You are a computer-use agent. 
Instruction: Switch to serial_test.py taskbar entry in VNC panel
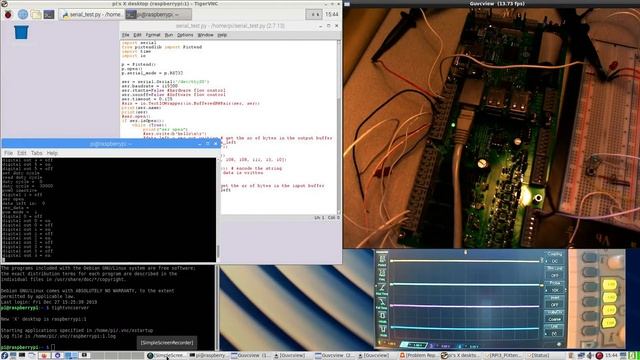coord(92,14)
